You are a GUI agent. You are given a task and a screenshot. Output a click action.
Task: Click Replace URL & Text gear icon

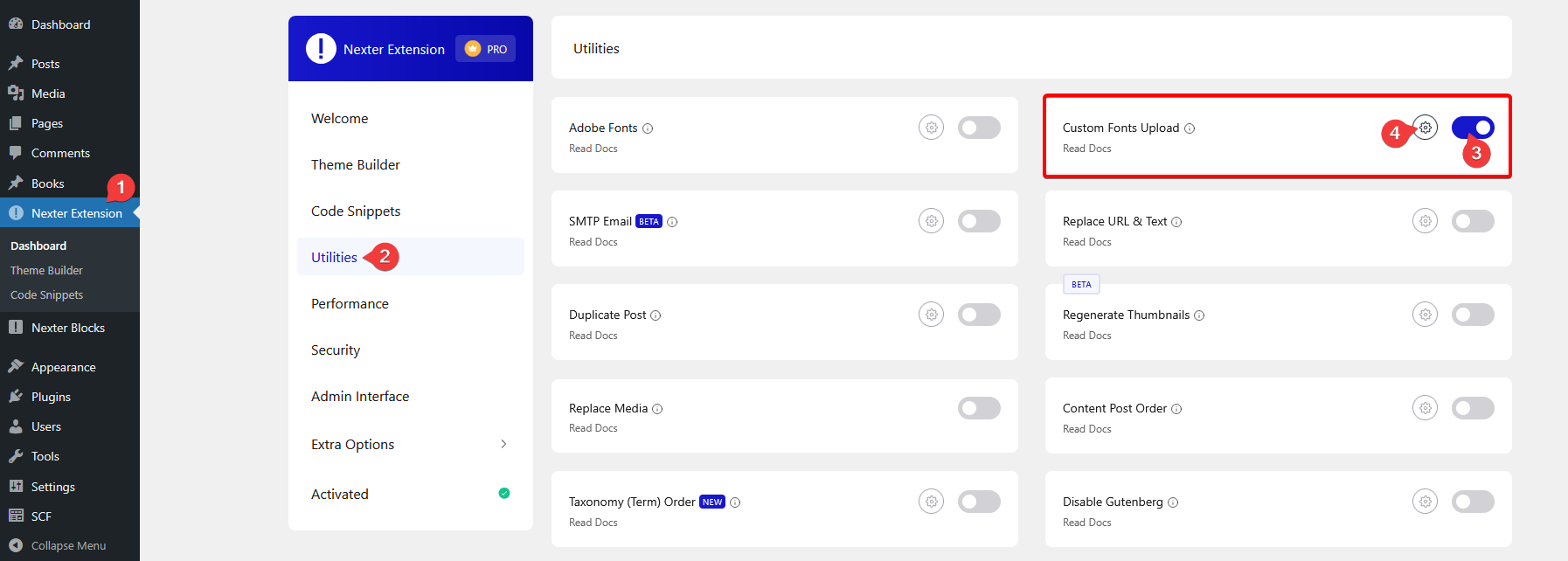pos(1425,221)
